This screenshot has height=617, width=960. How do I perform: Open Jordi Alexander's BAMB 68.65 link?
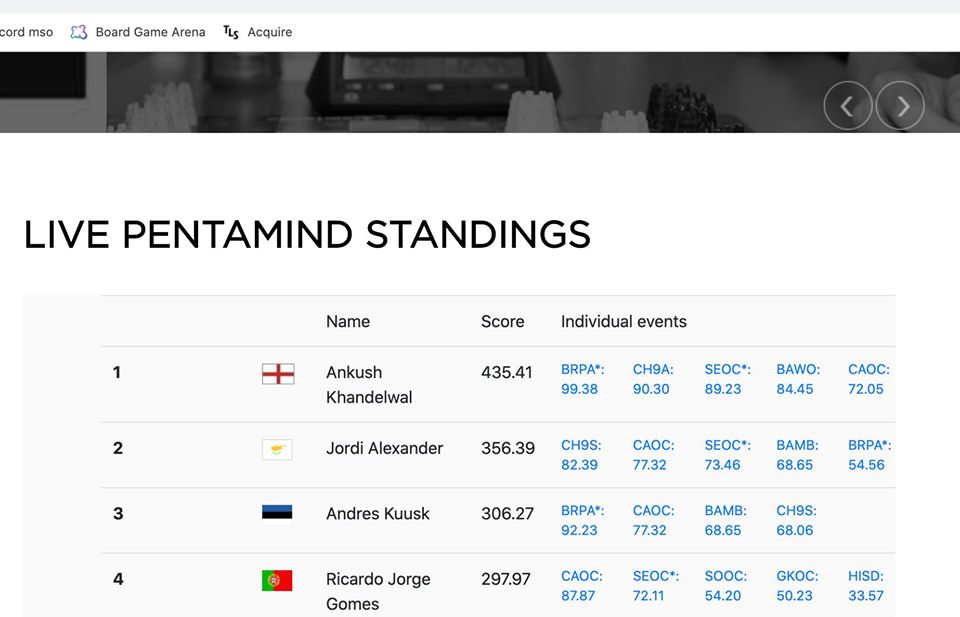[x=797, y=455]
